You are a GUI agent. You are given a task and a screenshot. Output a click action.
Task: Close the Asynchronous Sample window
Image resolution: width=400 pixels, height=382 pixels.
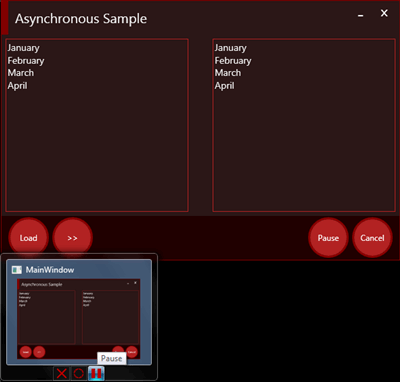point(384,13)
